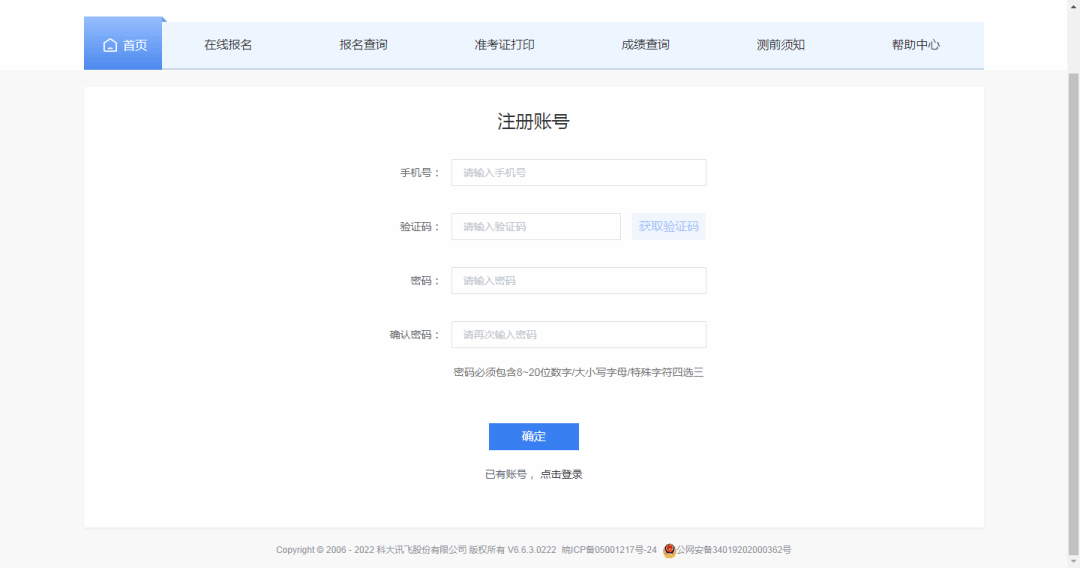Click into the 验证码 input field
This screenshot has width=1080, height=568.
coord(535,227)
